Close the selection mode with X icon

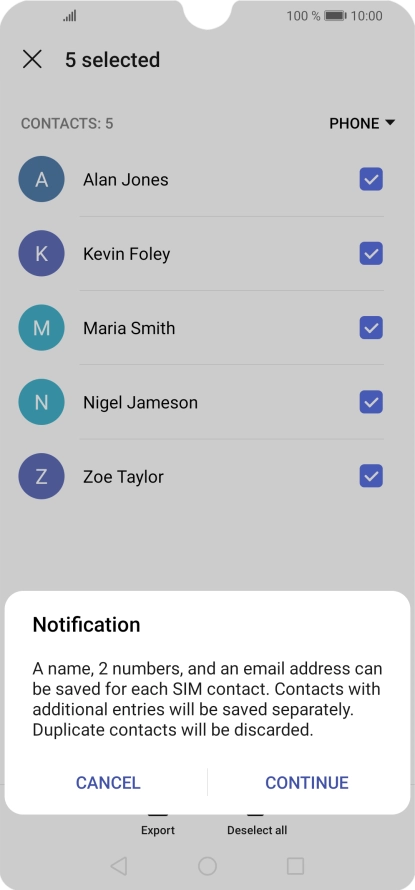(32, 59)
